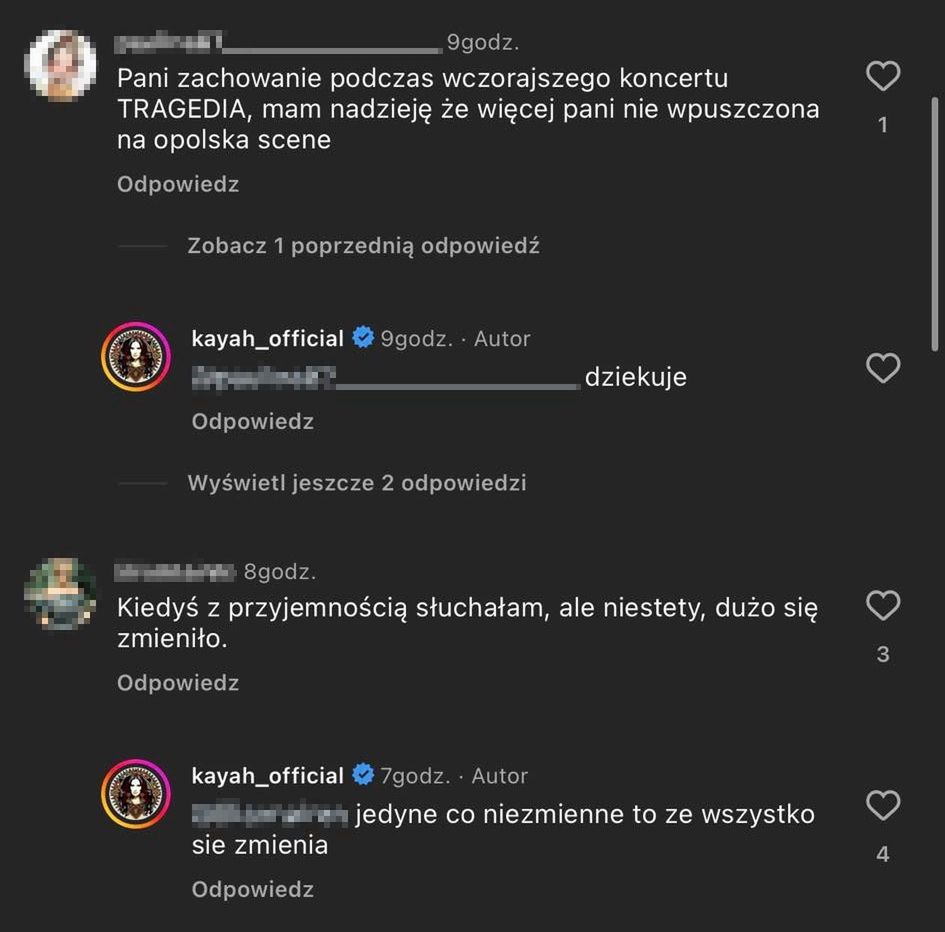Open the avatar of the "dużo się zmieniło" commenter
Screen dimensions: 945x932
[61, 594]
